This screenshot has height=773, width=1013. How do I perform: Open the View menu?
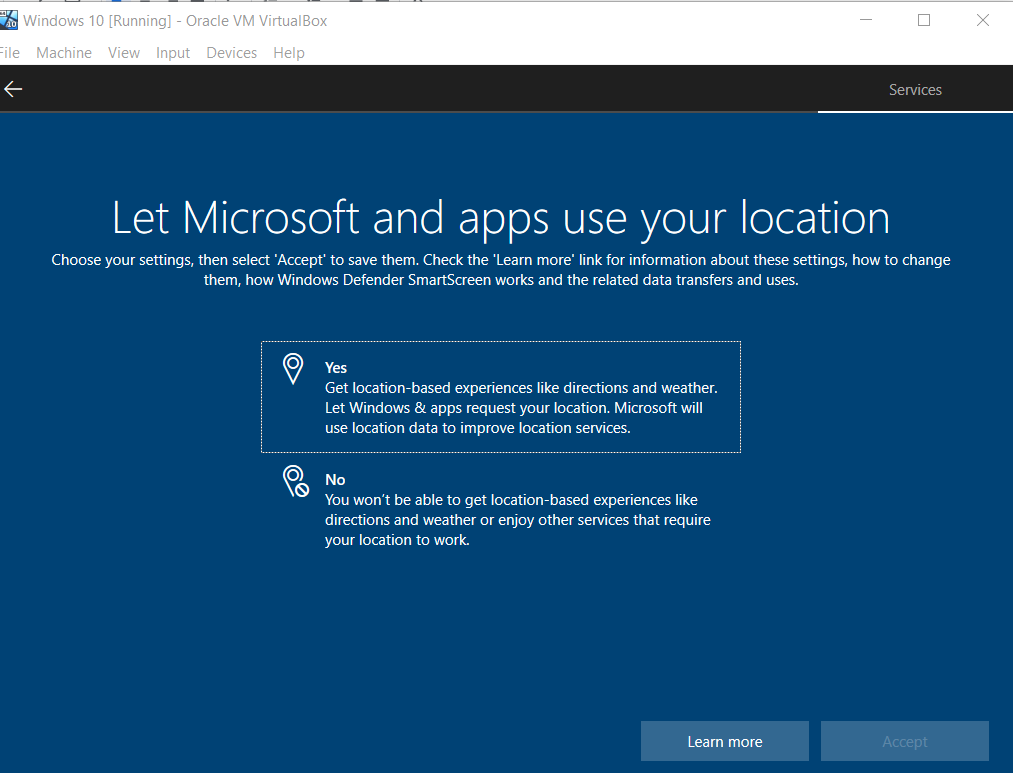pyautogui.click(x=124, y=52)
